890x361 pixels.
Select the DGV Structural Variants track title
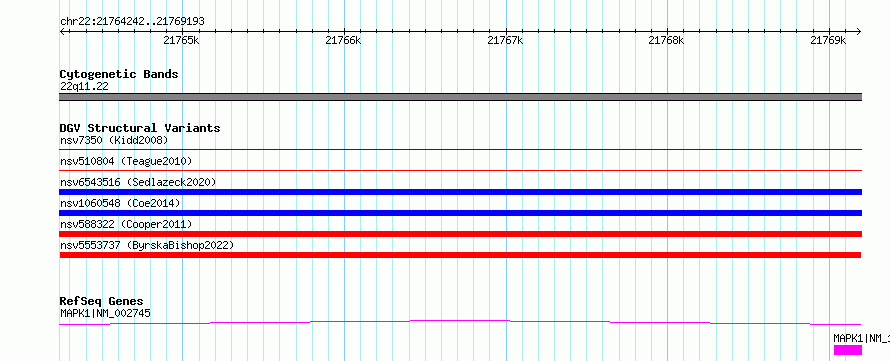140,128
